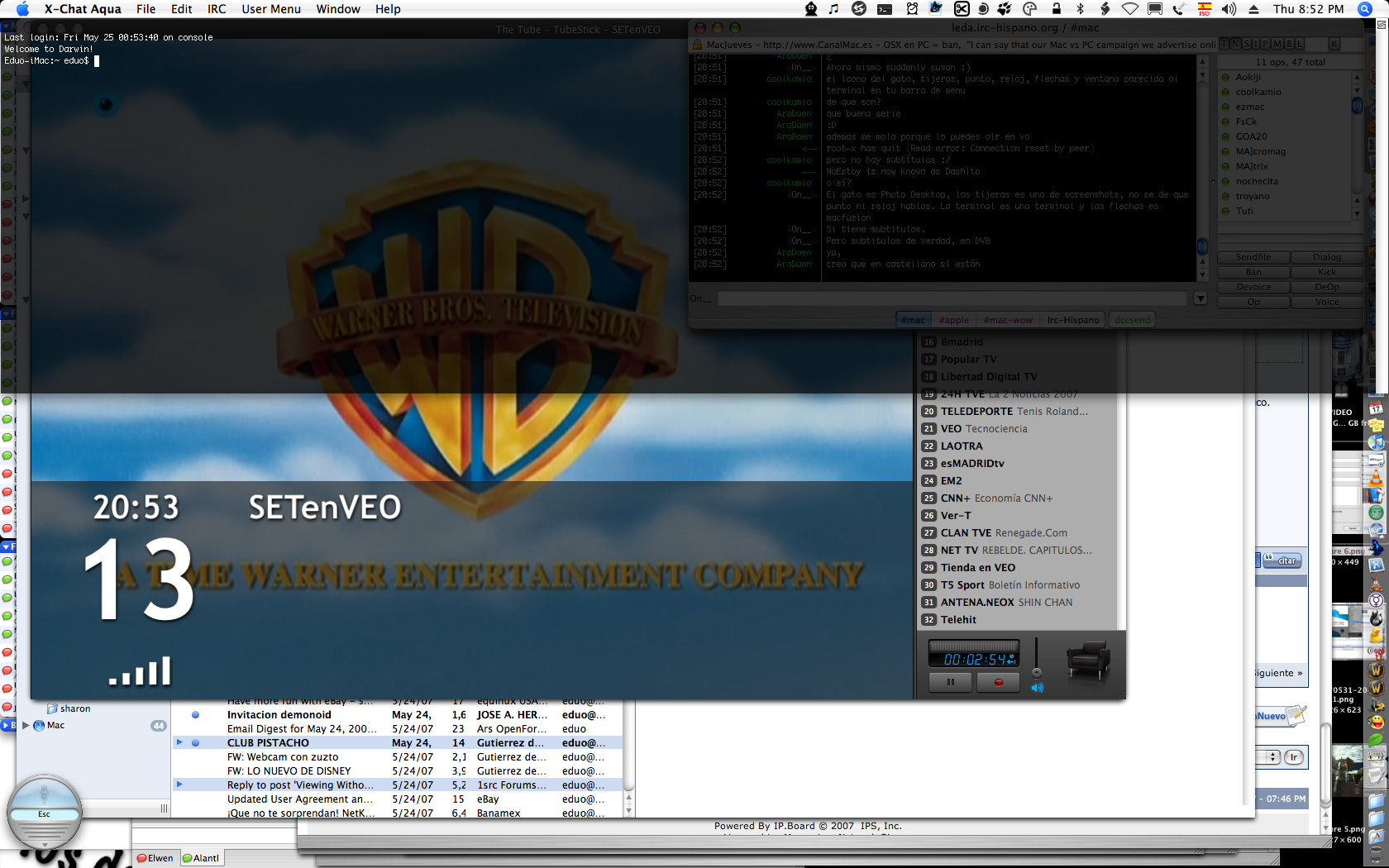Click the DeOp button in X-Chat

(x=1327, y=287)
